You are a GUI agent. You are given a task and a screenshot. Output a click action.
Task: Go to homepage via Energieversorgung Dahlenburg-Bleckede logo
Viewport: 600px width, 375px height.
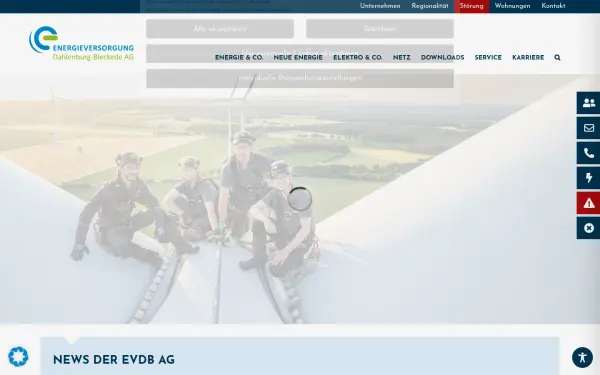pyautogui.click(x=82, y=44)
